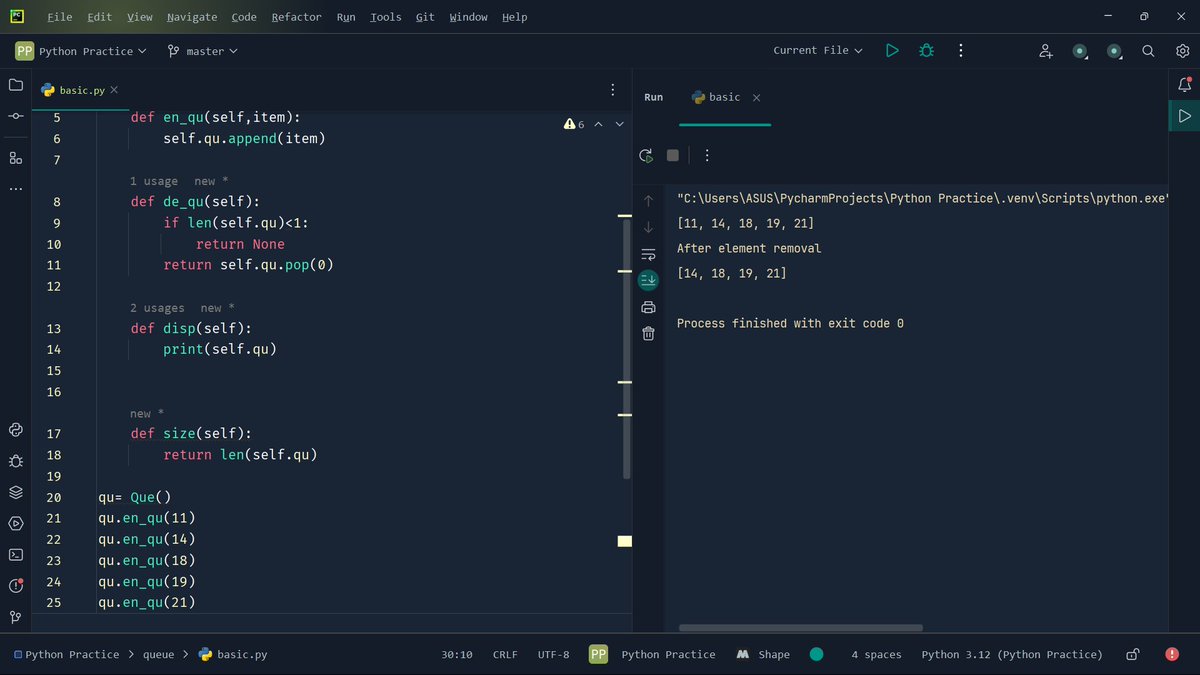This screenshot has height=675, width=1200.
Task: Print the console output icon
Action: tap(648, 307)
